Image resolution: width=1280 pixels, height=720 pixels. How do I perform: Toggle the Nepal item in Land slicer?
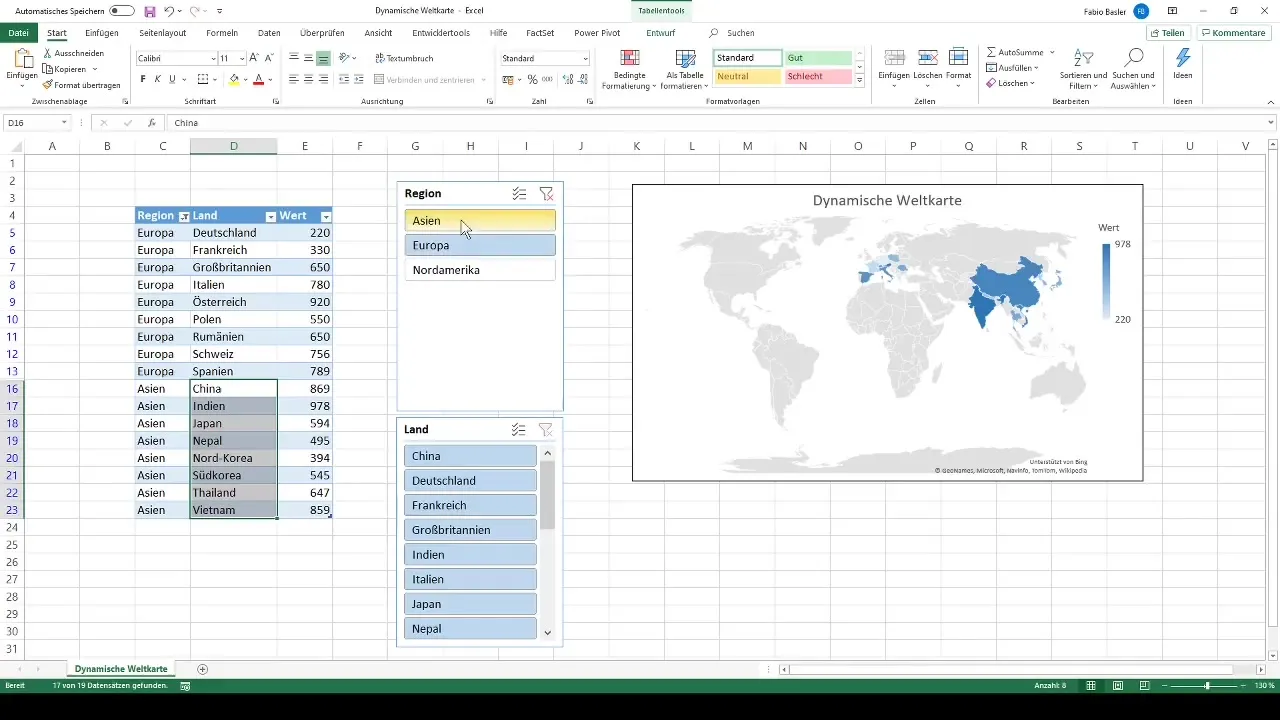[x=471, y=629]
